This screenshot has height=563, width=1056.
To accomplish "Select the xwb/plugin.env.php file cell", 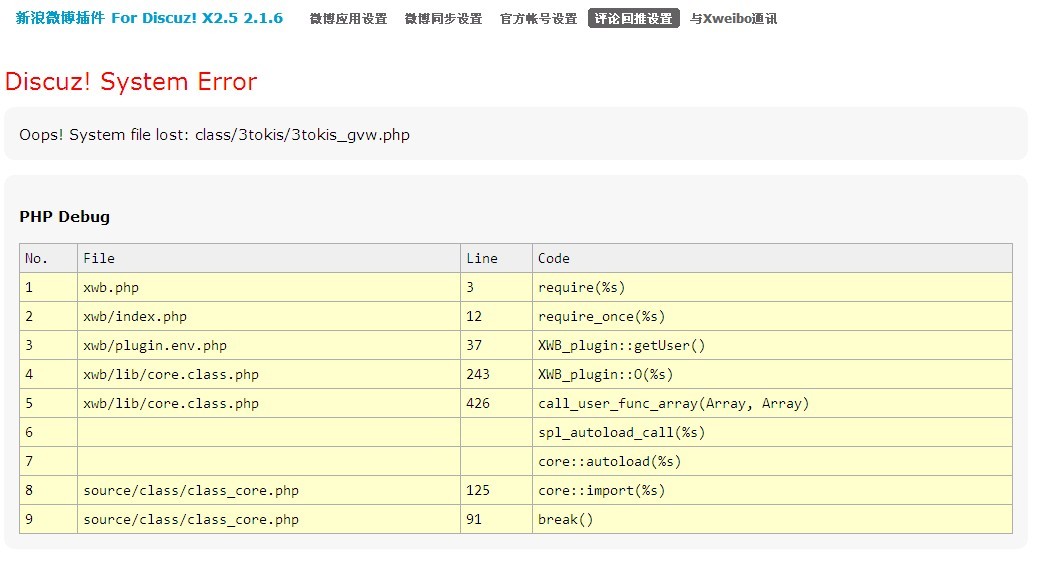I will (x=269, y=345).
